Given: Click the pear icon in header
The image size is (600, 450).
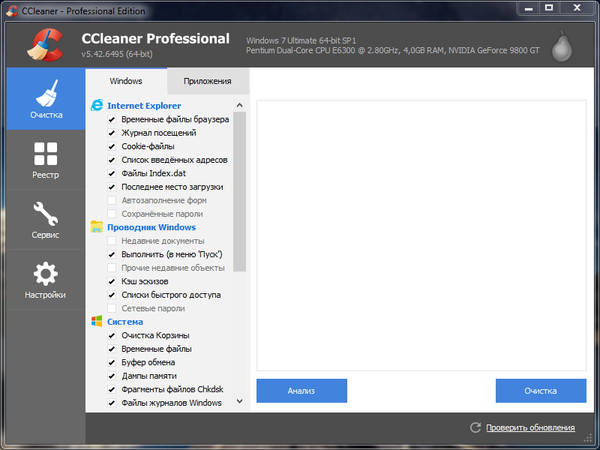Looking at the screenshot, I should (x=566, y=43).
